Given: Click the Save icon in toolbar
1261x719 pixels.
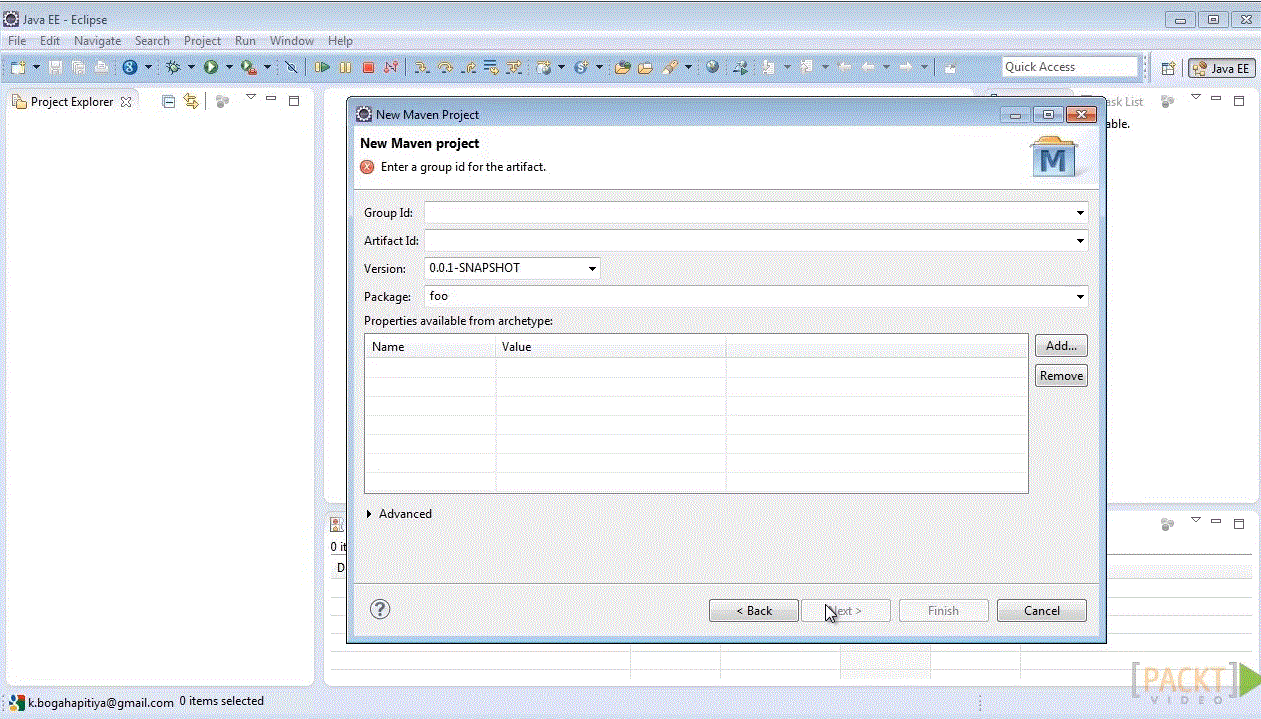Looking at the screenshot, I should [x=55, y=67].
